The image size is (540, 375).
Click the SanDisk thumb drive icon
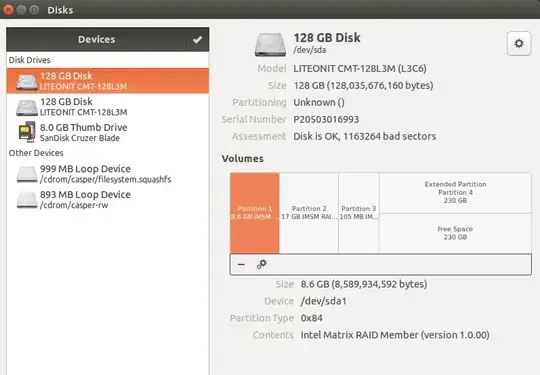coord(27,132)
